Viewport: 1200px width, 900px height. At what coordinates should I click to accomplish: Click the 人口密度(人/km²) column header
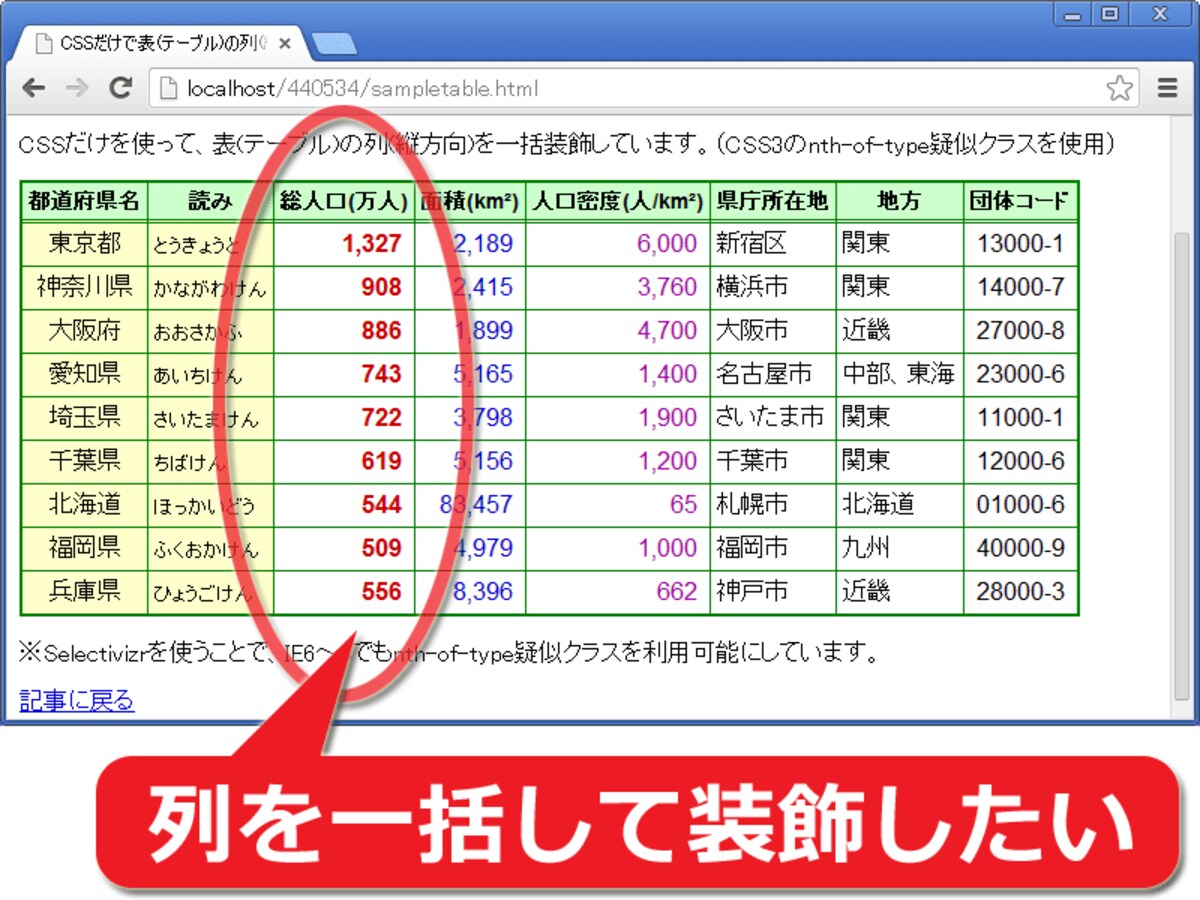tap(617, 201)
